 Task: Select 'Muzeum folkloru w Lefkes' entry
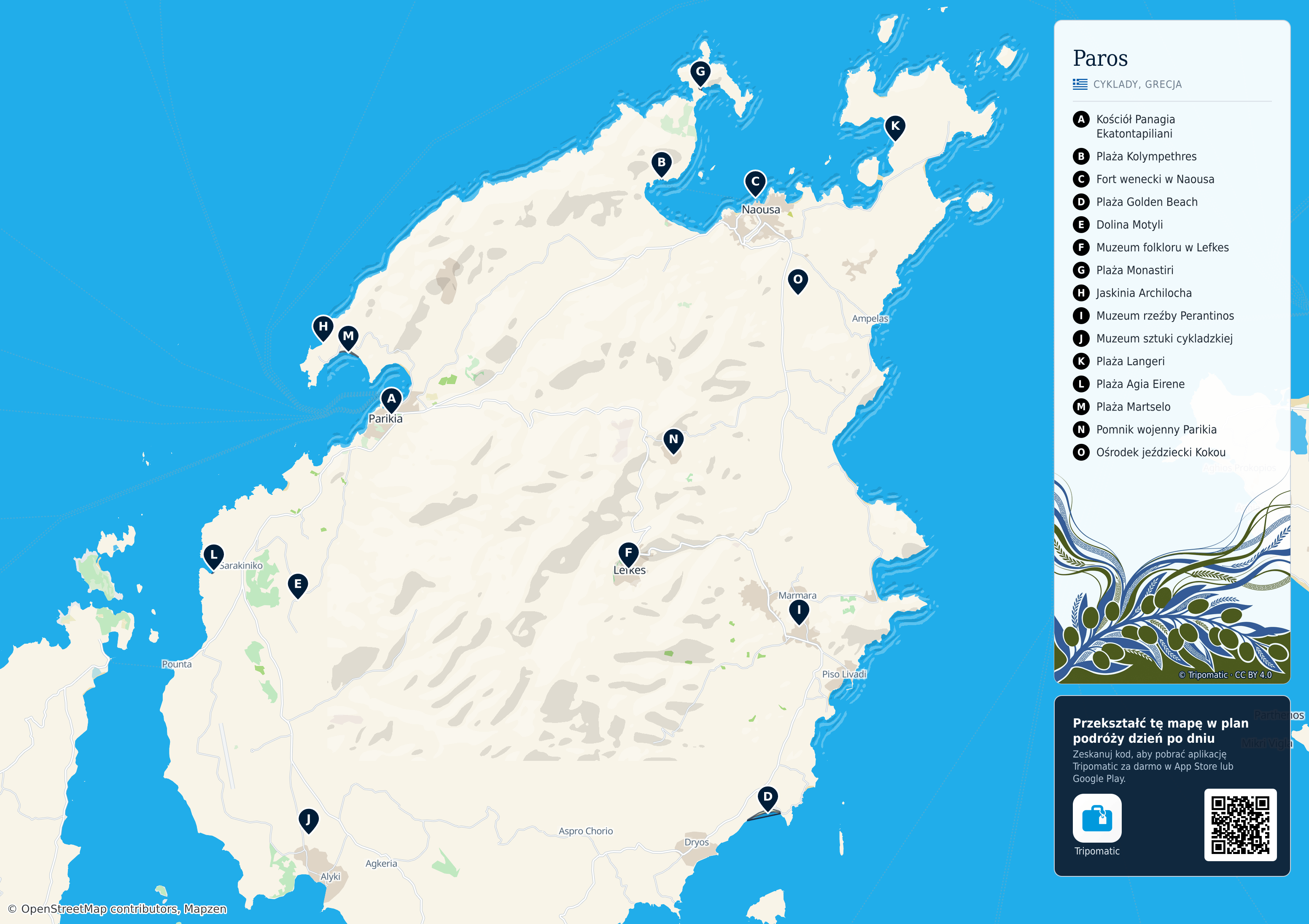click(x=1163, y=247)
